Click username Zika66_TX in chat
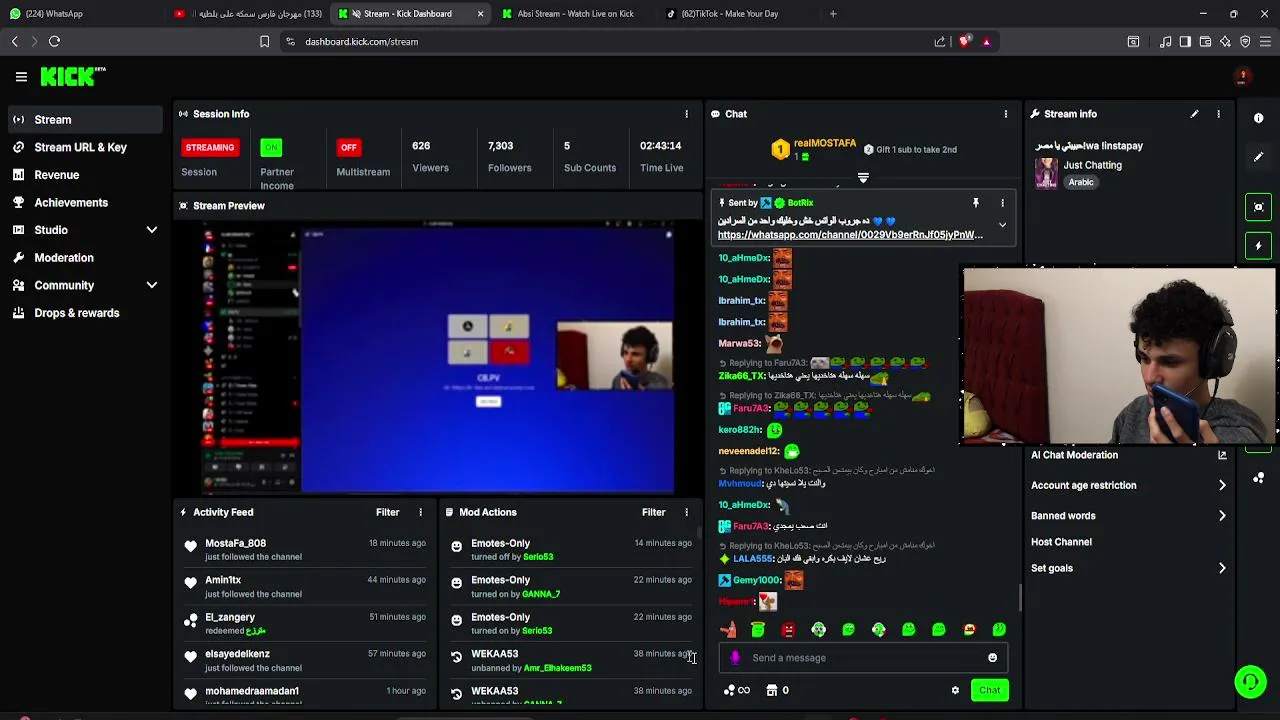The height and width of the screenshot is (720, 1280). pyautogui.click(x=741, y=376)
